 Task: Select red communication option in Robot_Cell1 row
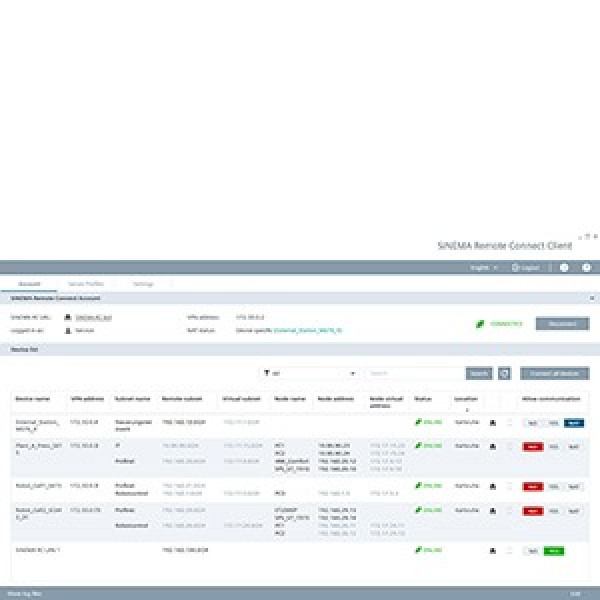tap(533, 486)
